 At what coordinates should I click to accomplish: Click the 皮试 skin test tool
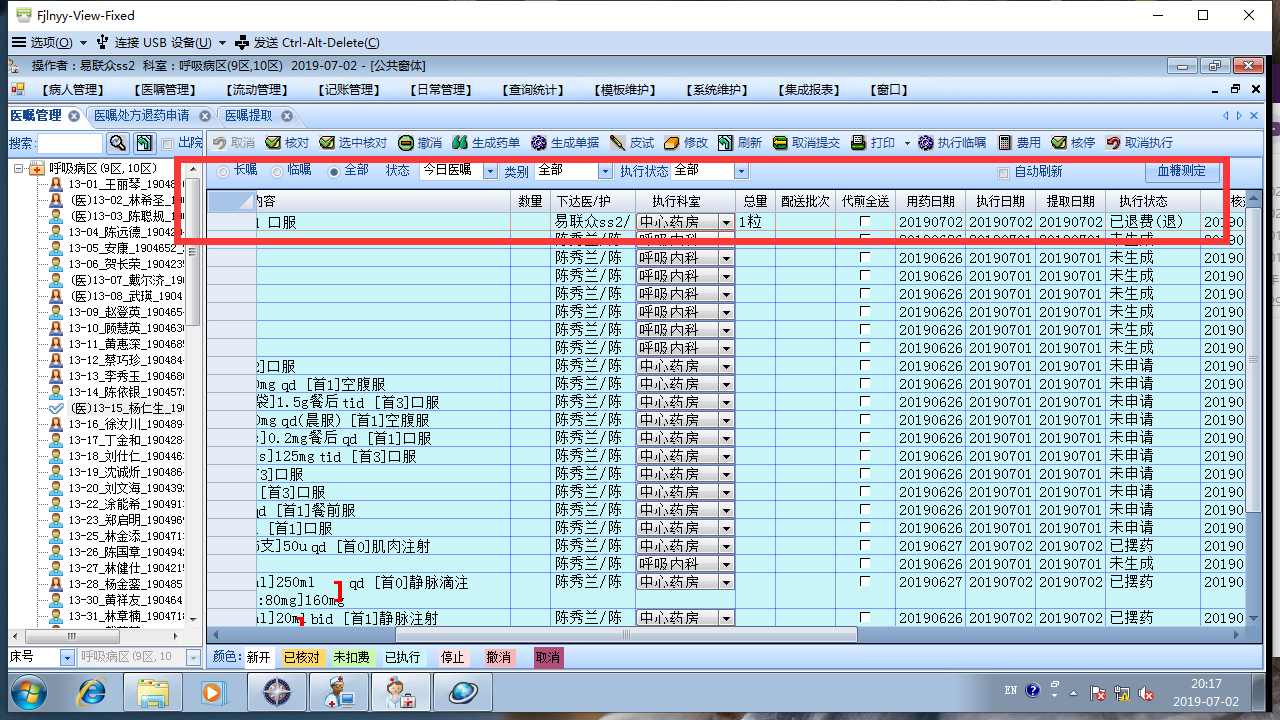(x=632, y=143)
